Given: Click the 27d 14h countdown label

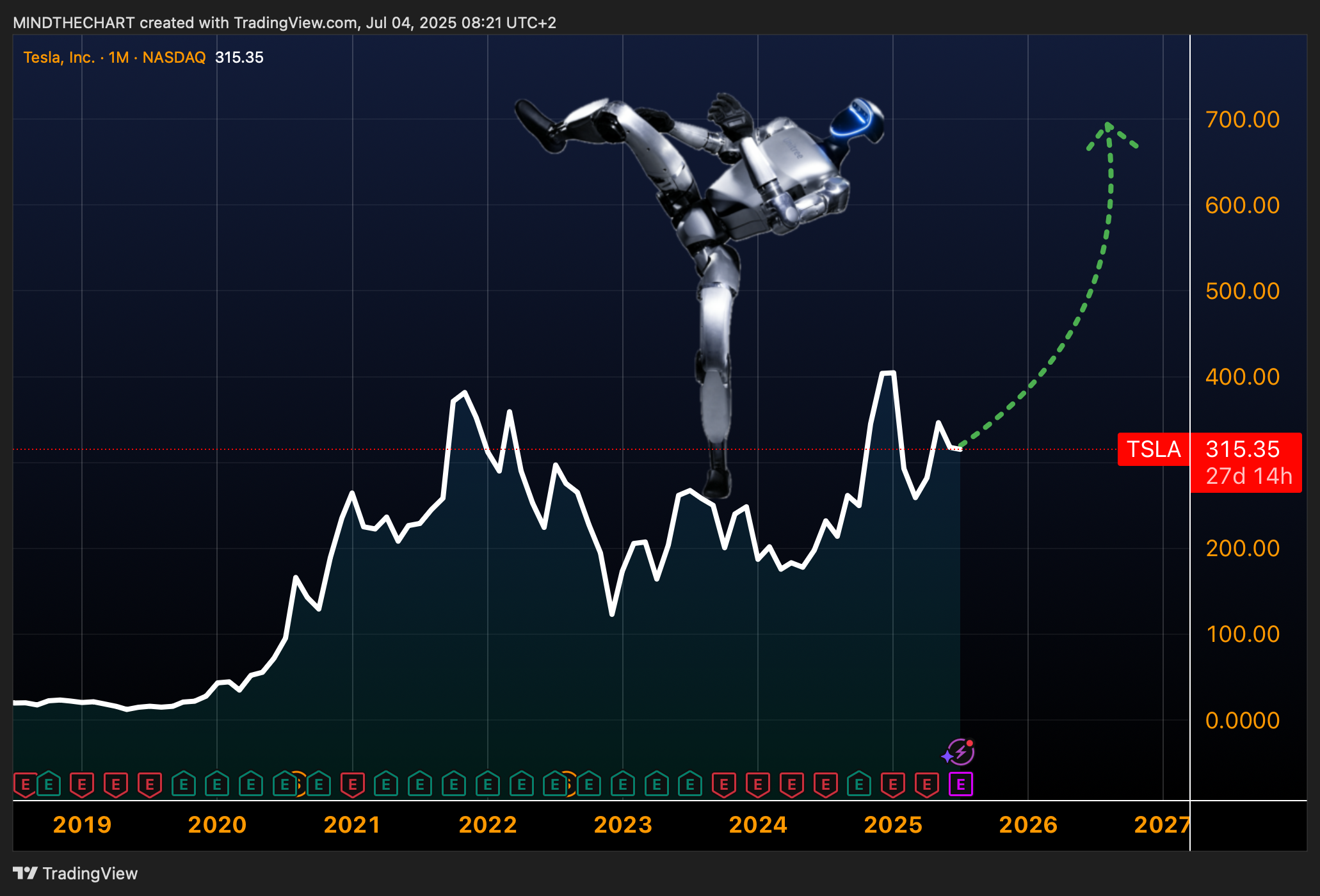Looking at the screenshot, I should pos(1249,476).
